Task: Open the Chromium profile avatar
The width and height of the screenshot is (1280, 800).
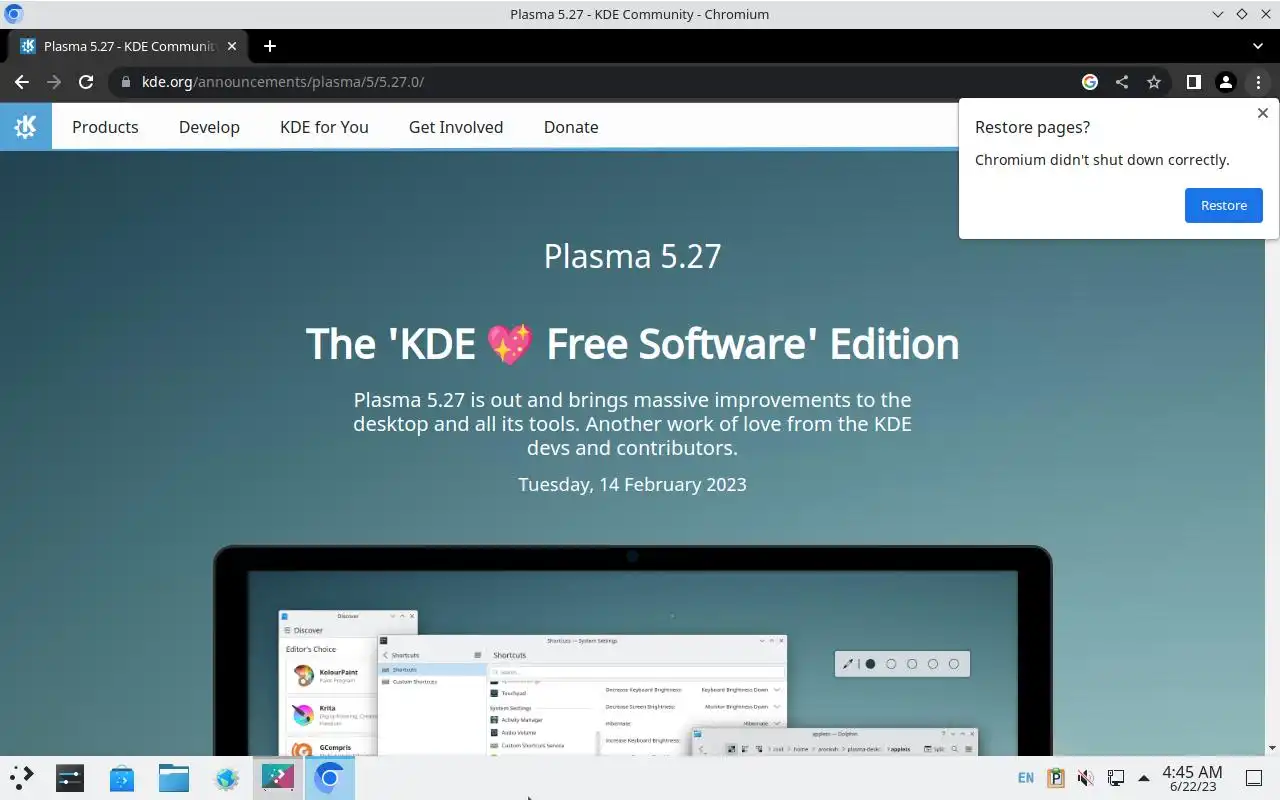Action: pyautogui.click(x=1225, y=82)
